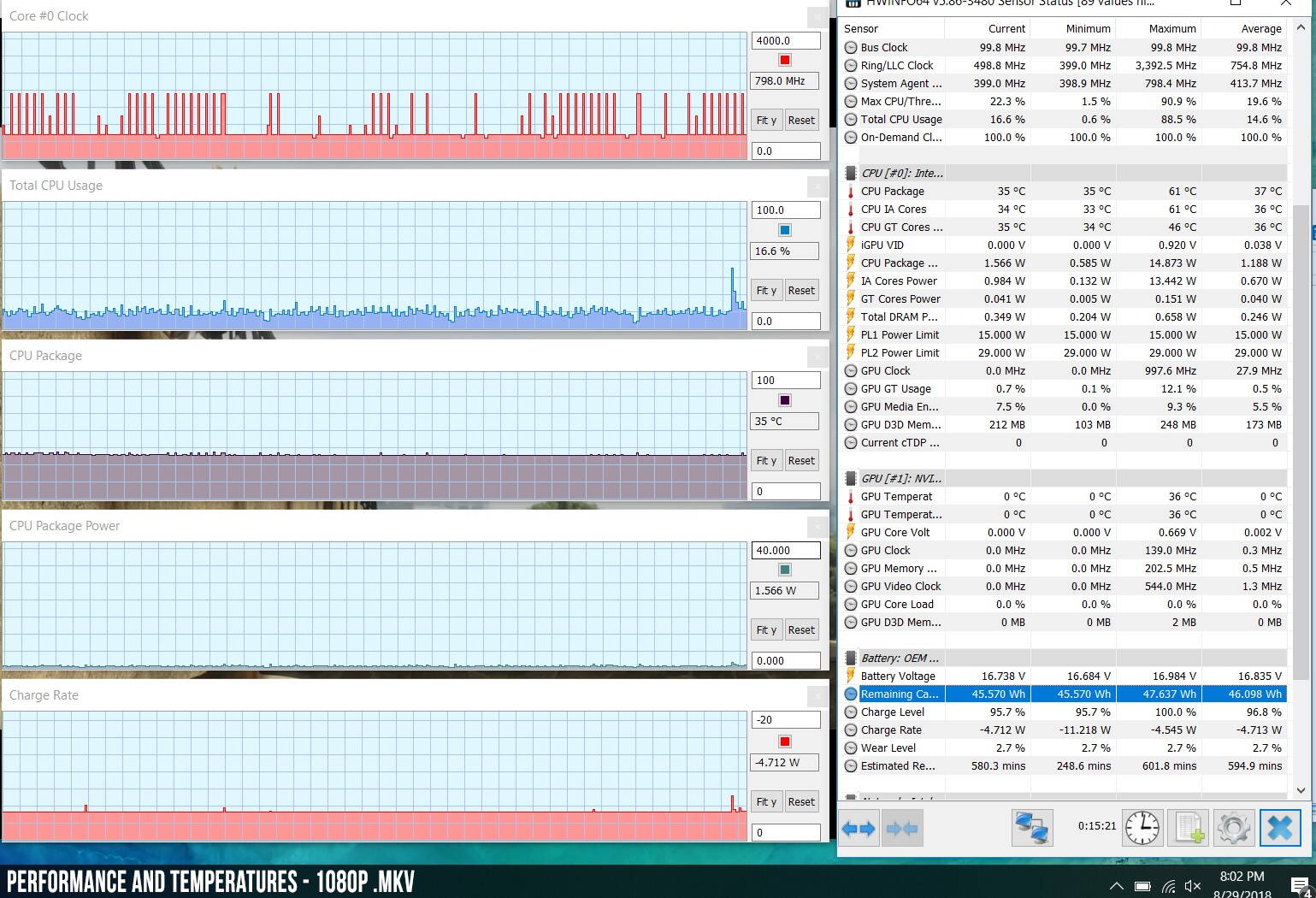
Task: Change the teal CPU Package Power color swatch
Action: pos(785,570)
